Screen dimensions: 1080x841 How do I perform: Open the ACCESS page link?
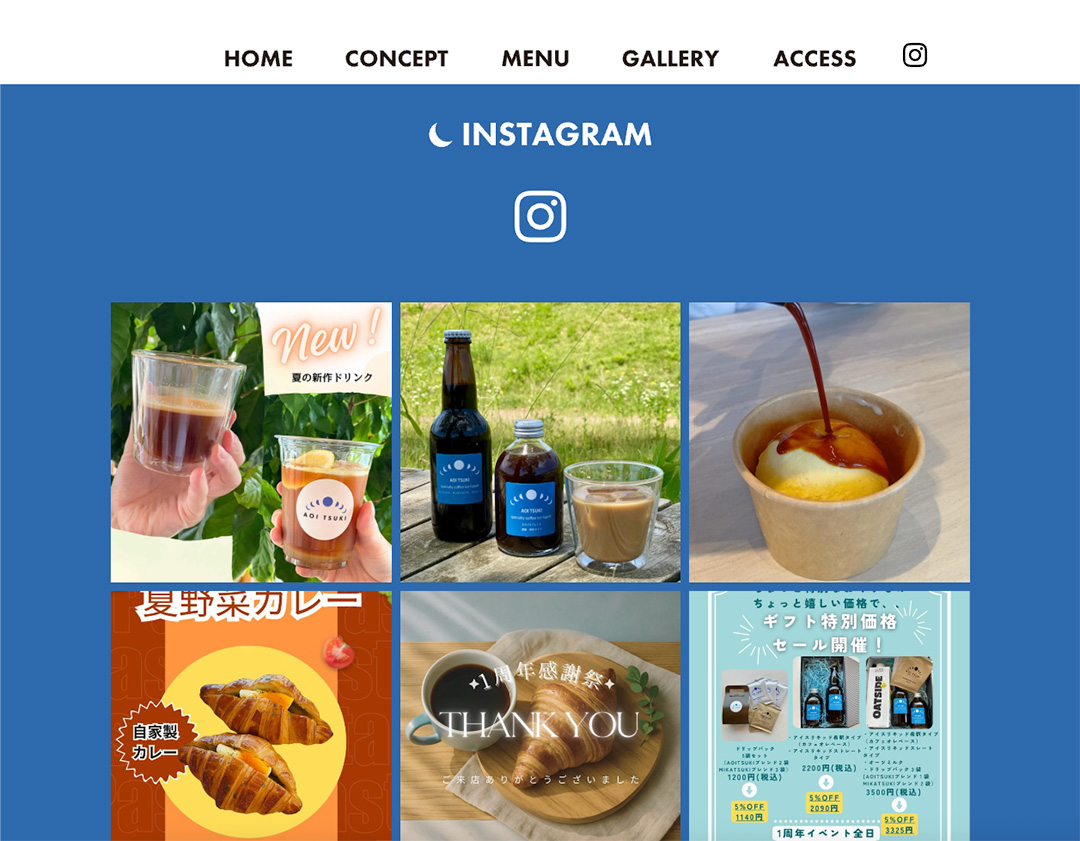click(x=815, y=59)
